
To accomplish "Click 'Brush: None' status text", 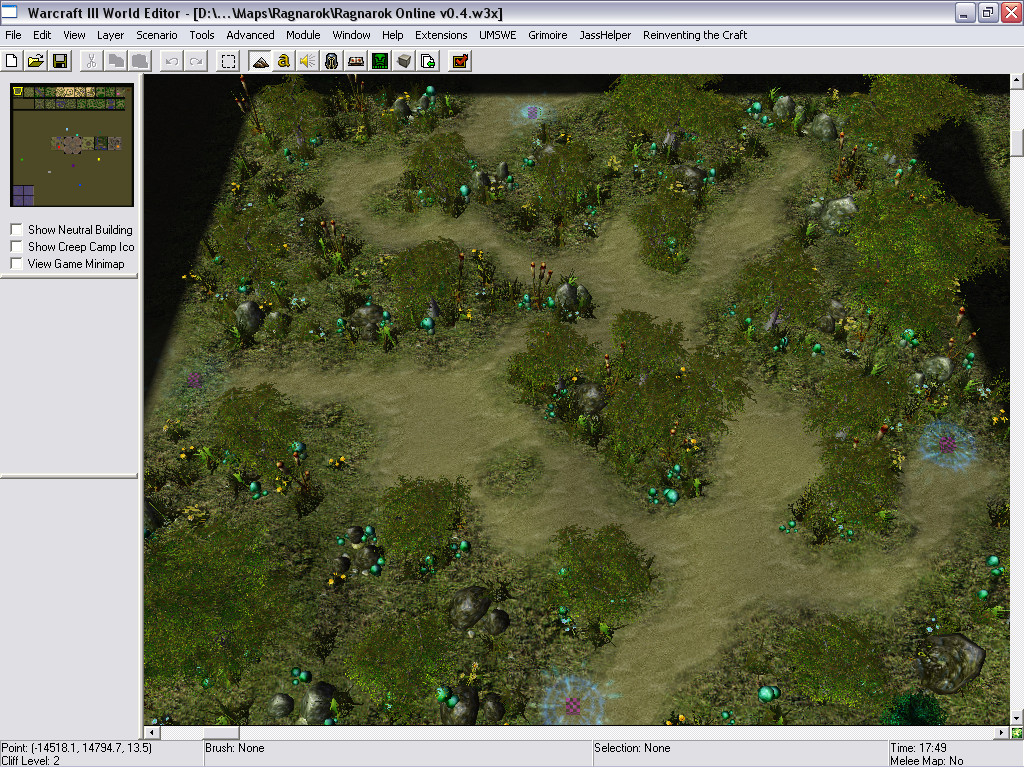I will click(234, 748).
